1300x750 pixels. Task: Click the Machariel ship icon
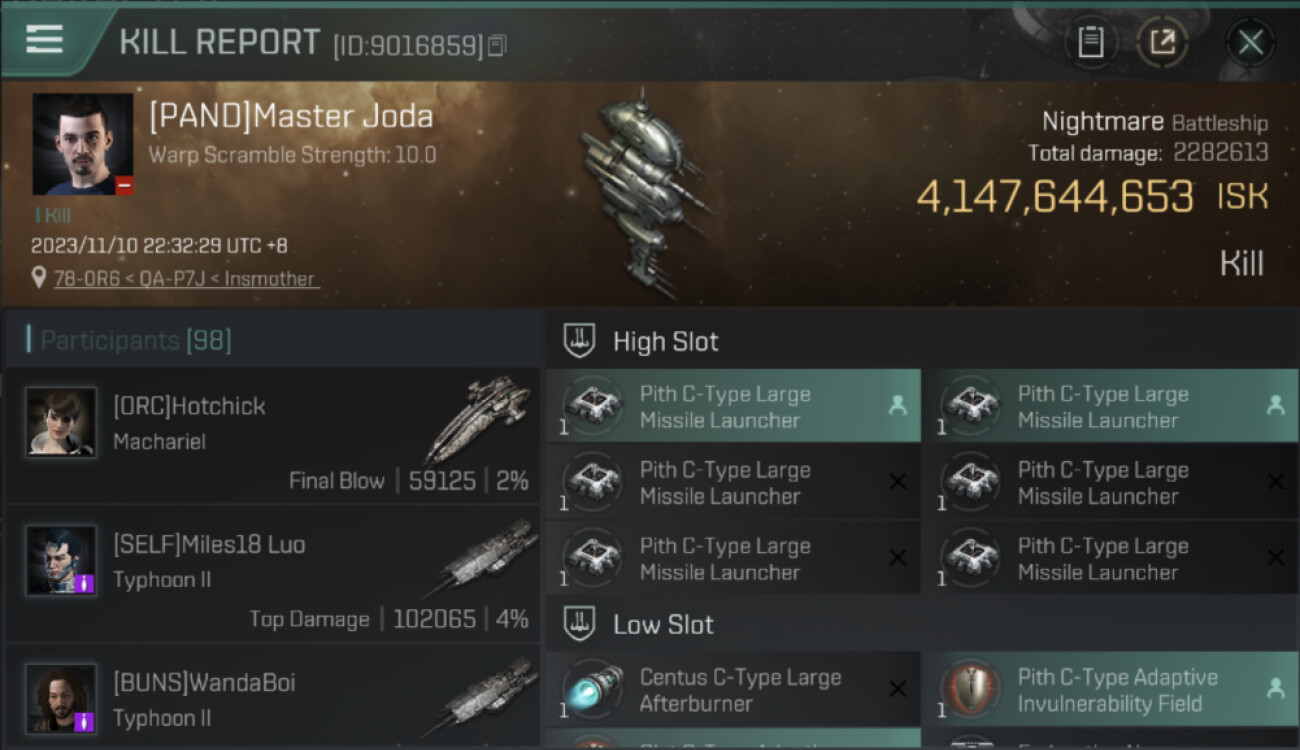(478, 418)
